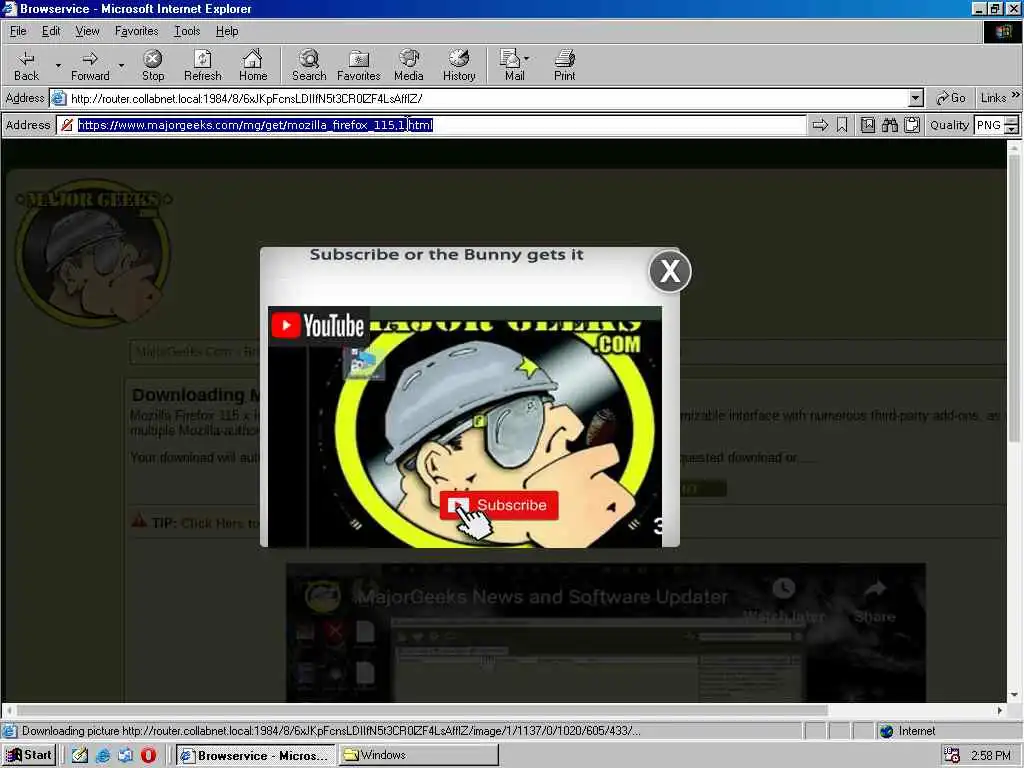Open the Start menu

point(29,755)
